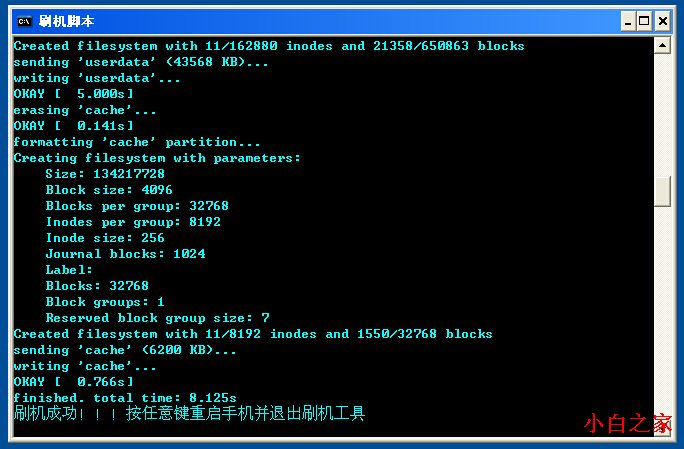Close the 刷机脚本 console window
Screen dimensions: 684x449
663,21
